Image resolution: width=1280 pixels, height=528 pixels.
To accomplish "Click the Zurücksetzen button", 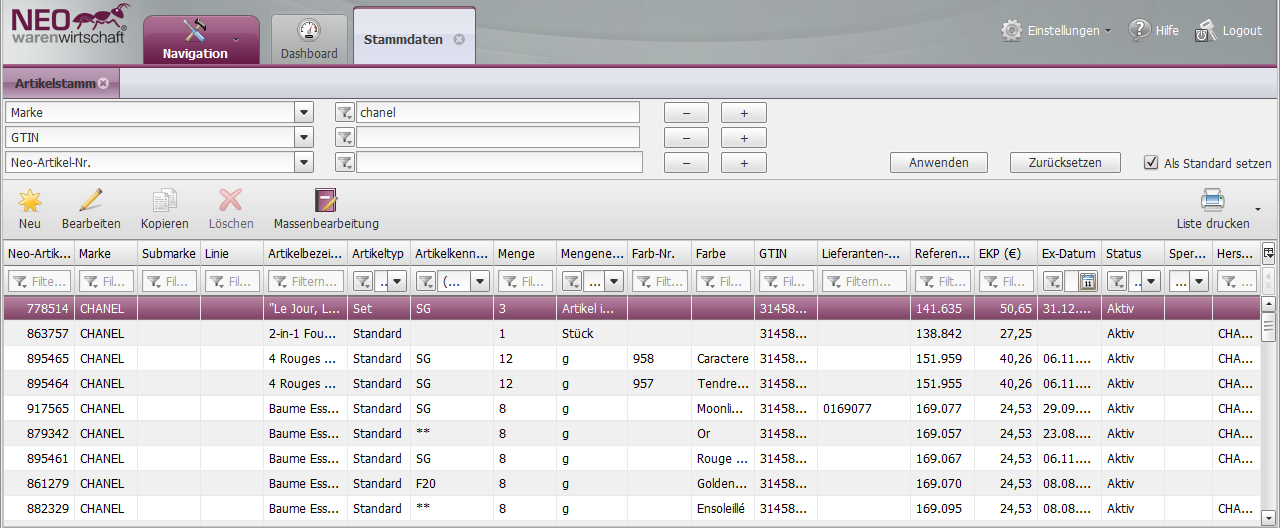I will coord(1065,162).
